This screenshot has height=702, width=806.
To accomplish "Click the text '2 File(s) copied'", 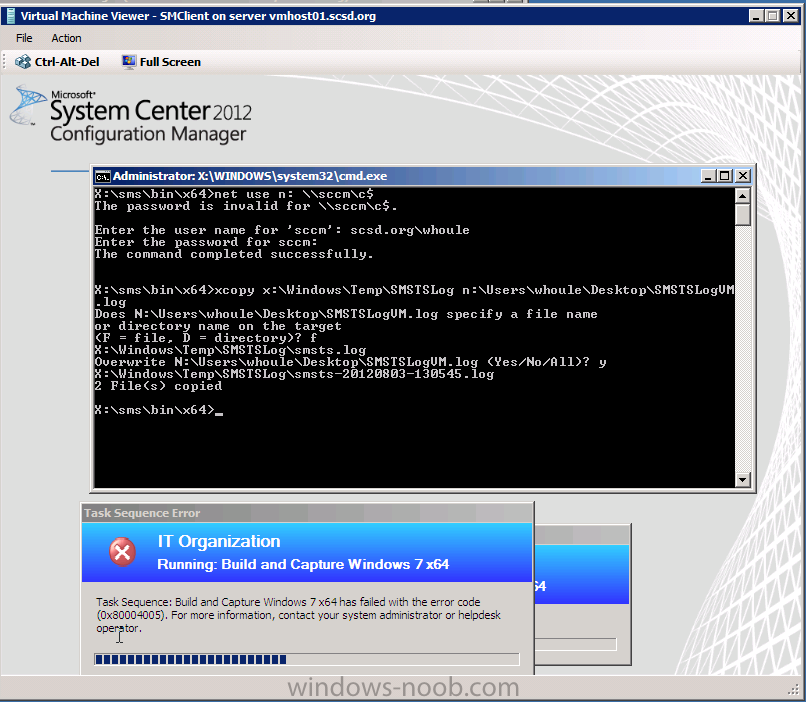I will (158, 386).
